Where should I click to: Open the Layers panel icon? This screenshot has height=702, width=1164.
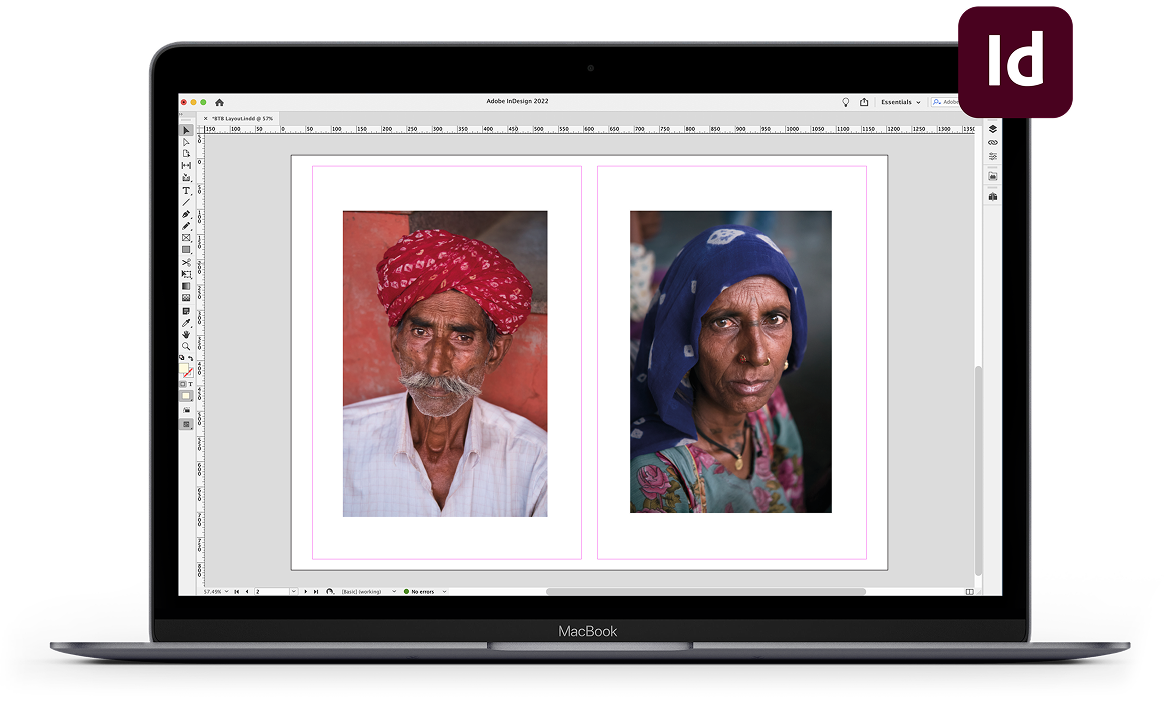[x=993, y=129]
